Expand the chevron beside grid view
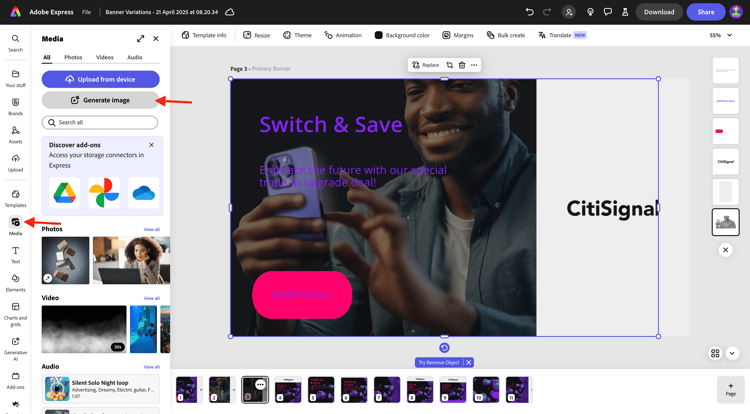This screenshot has height=414, width=750. click(x=732, y=353)
